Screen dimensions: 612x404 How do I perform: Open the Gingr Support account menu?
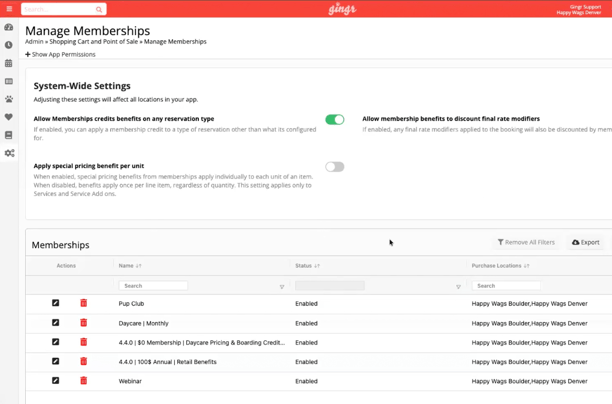579,9
